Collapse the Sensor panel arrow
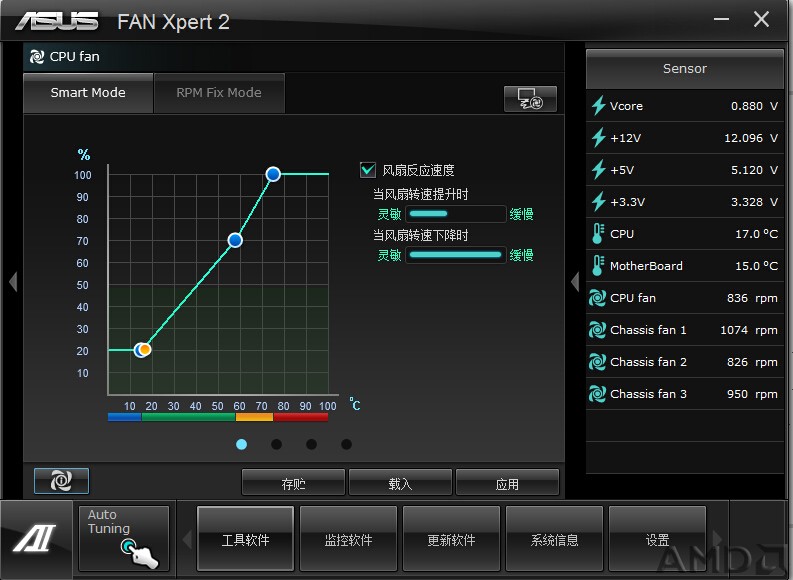This screenshot has width=793, height=580. tap(575, 282)
